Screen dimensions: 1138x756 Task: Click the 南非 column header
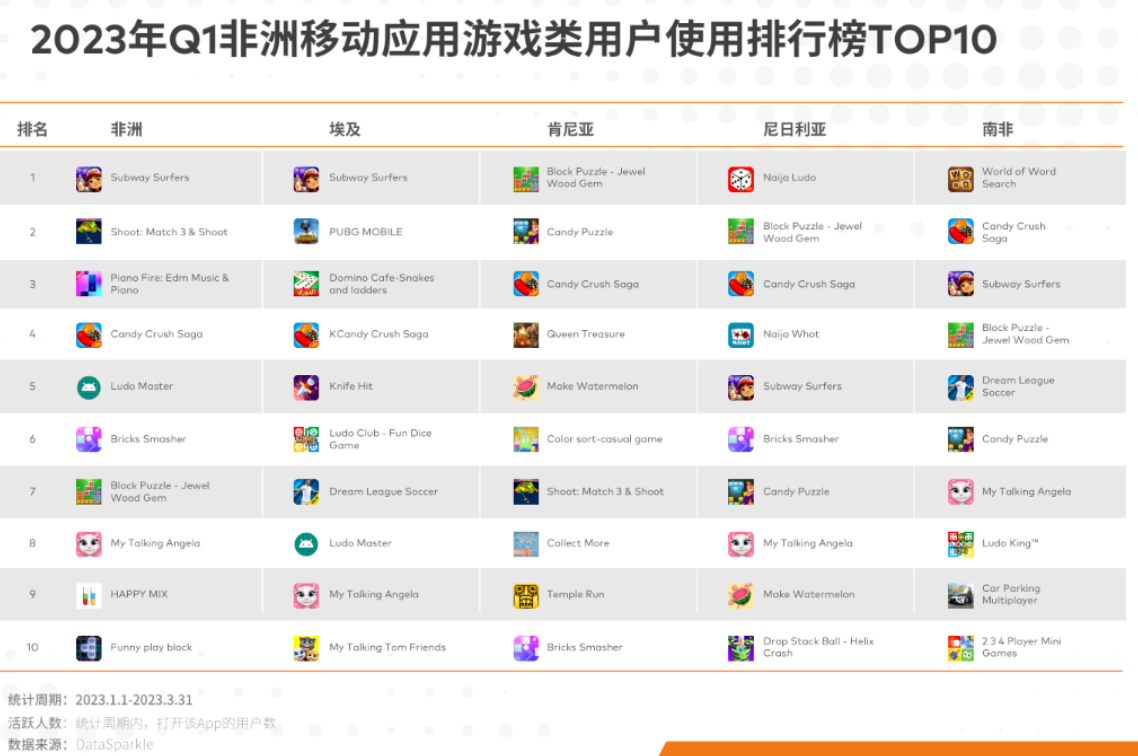[997, 130]
